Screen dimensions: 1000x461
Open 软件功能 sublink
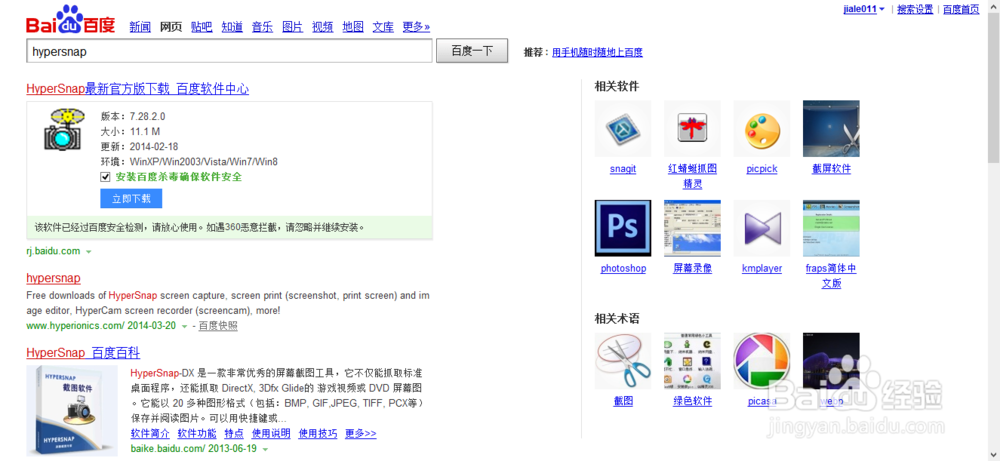pos(197,434)
